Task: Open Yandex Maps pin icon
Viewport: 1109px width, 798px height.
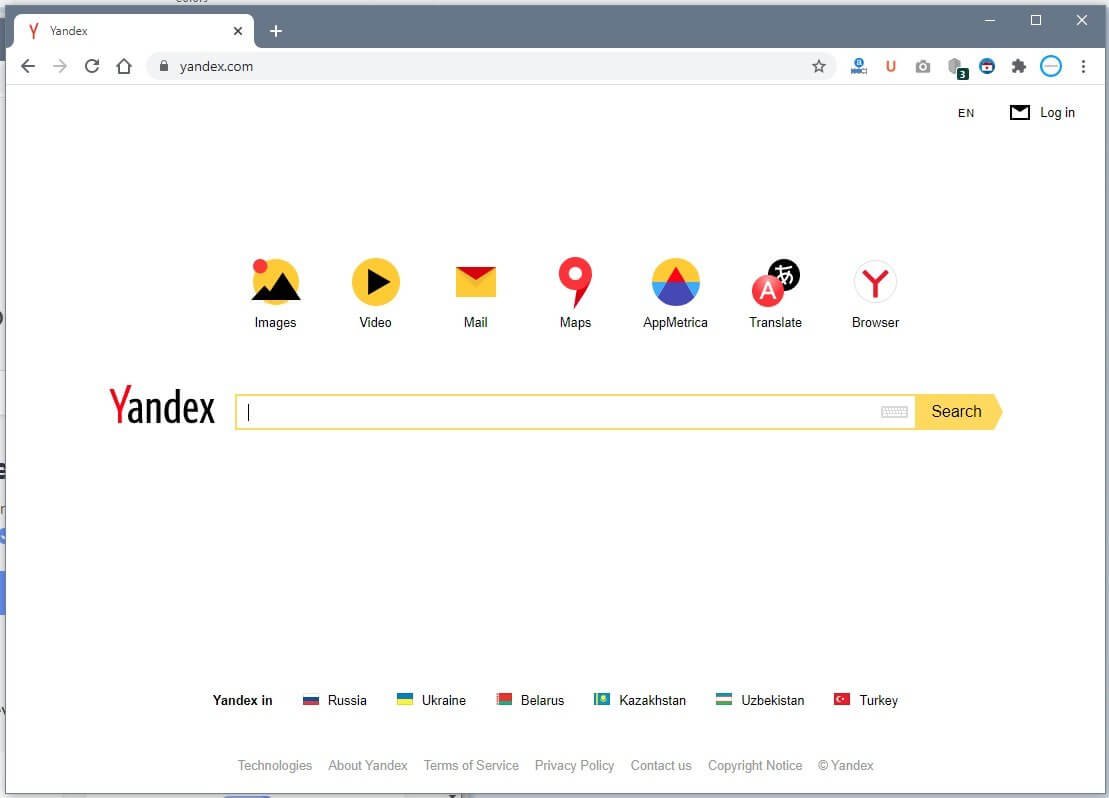Action: coord(575,282)
